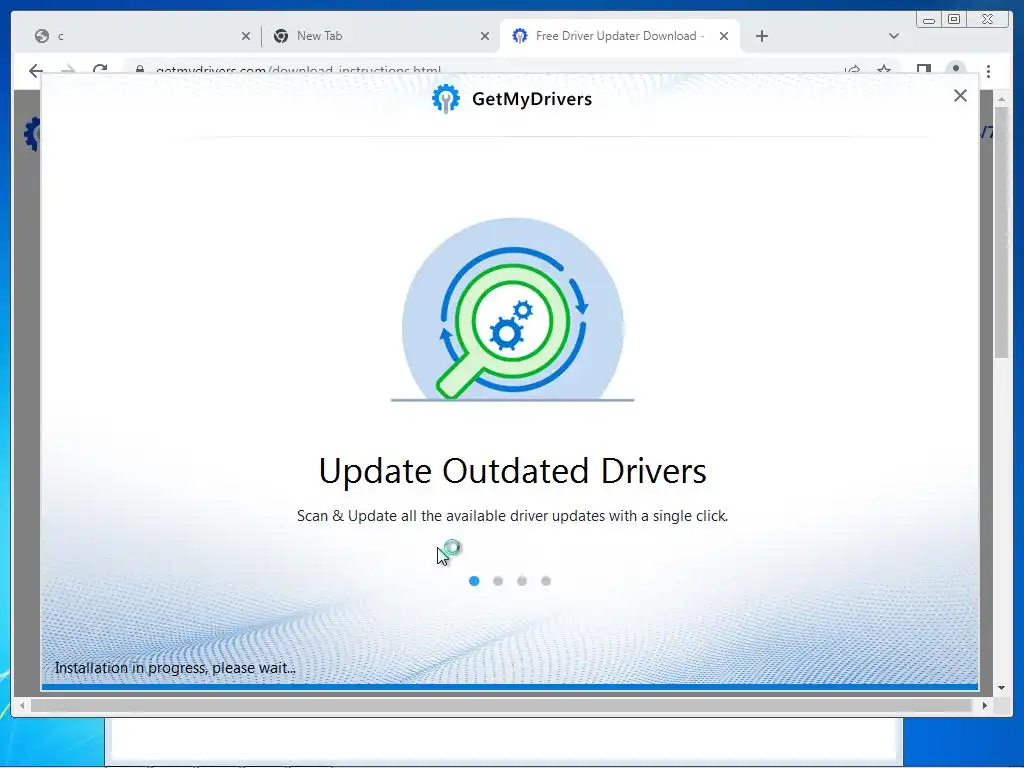This screenshot has height=768, width=1024.
Task: Open a new browser tab
Action: click(761, 36)
